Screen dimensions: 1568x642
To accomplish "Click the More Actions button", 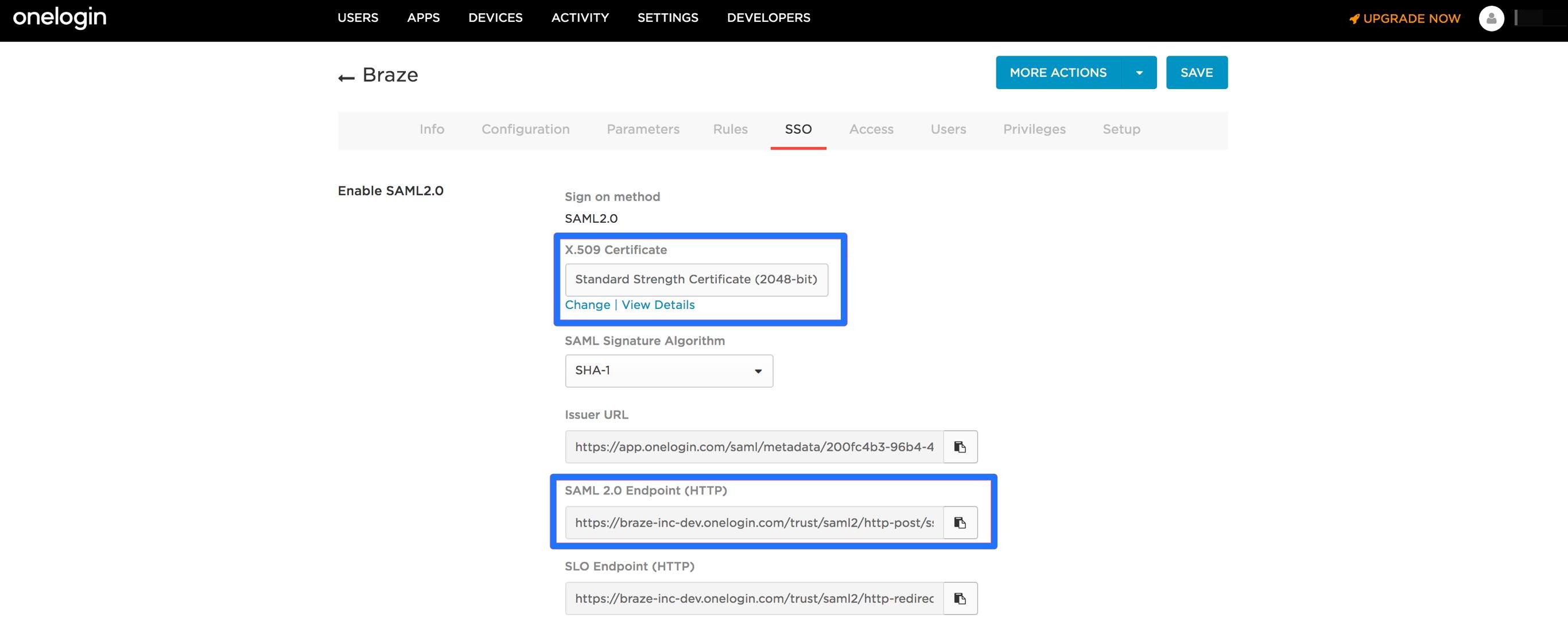I will coord(1058,72).
